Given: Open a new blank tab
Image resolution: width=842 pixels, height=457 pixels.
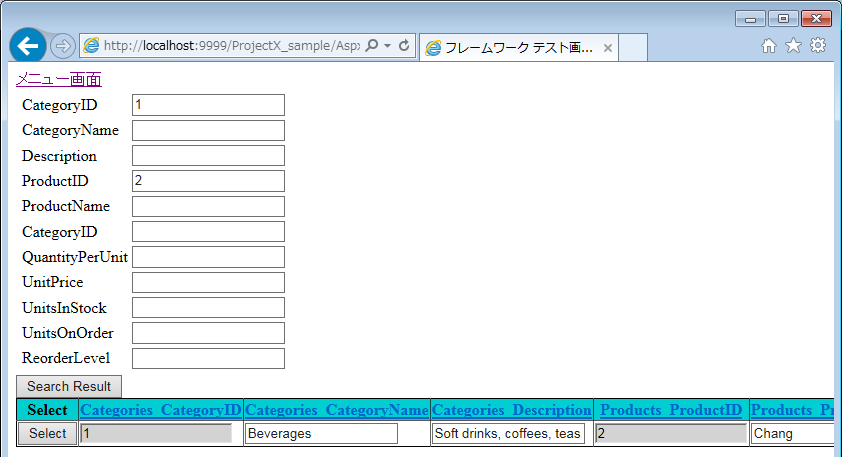Looking at the screenshot, I should (634, 48).
